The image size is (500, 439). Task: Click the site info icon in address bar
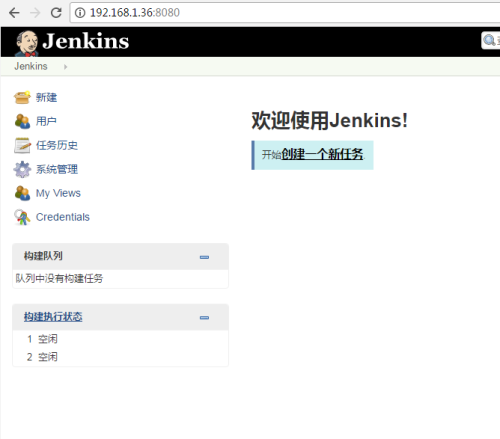[80, 13]
